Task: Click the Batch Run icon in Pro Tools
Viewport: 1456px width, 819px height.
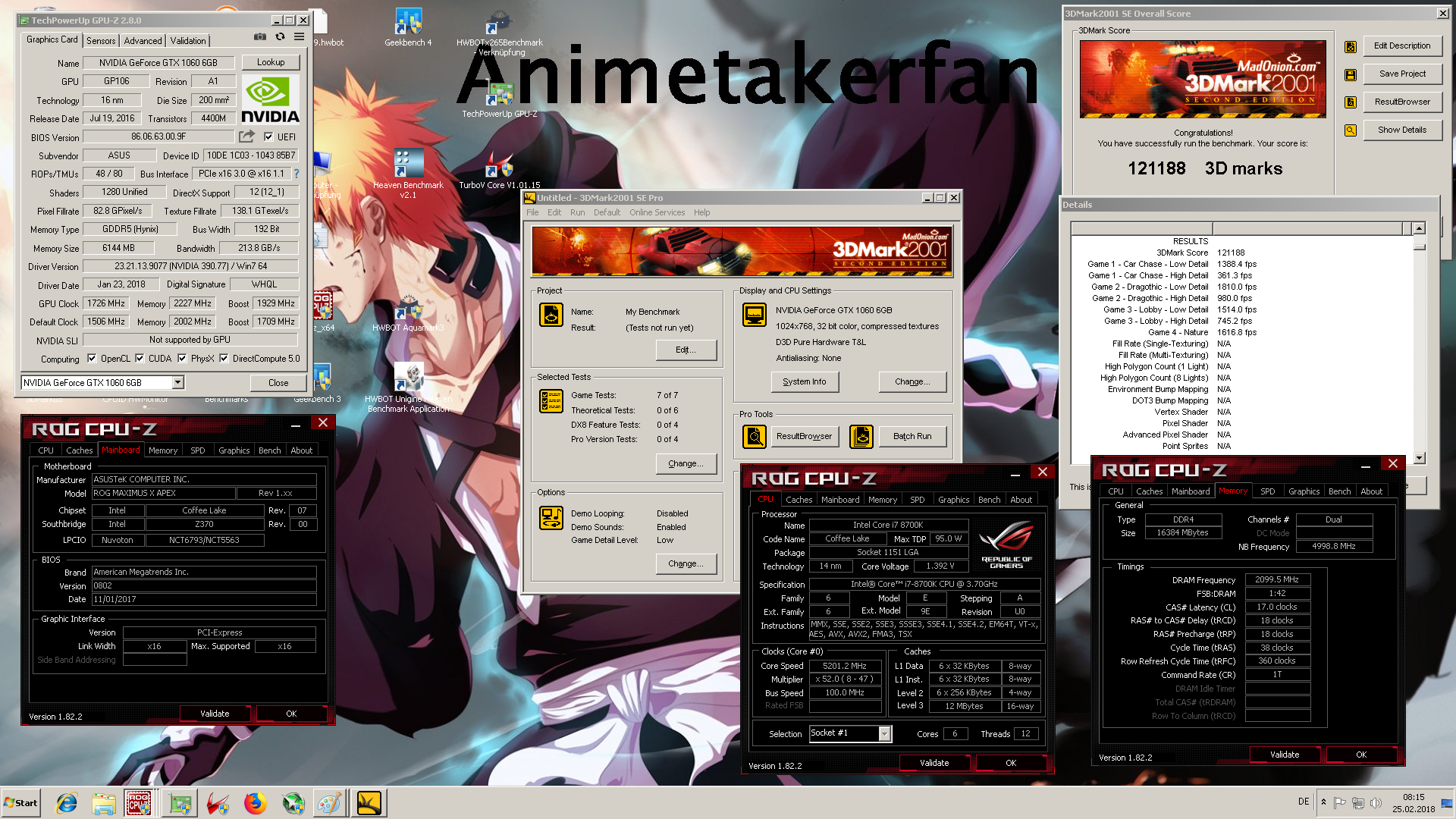Action: (861, 436)
